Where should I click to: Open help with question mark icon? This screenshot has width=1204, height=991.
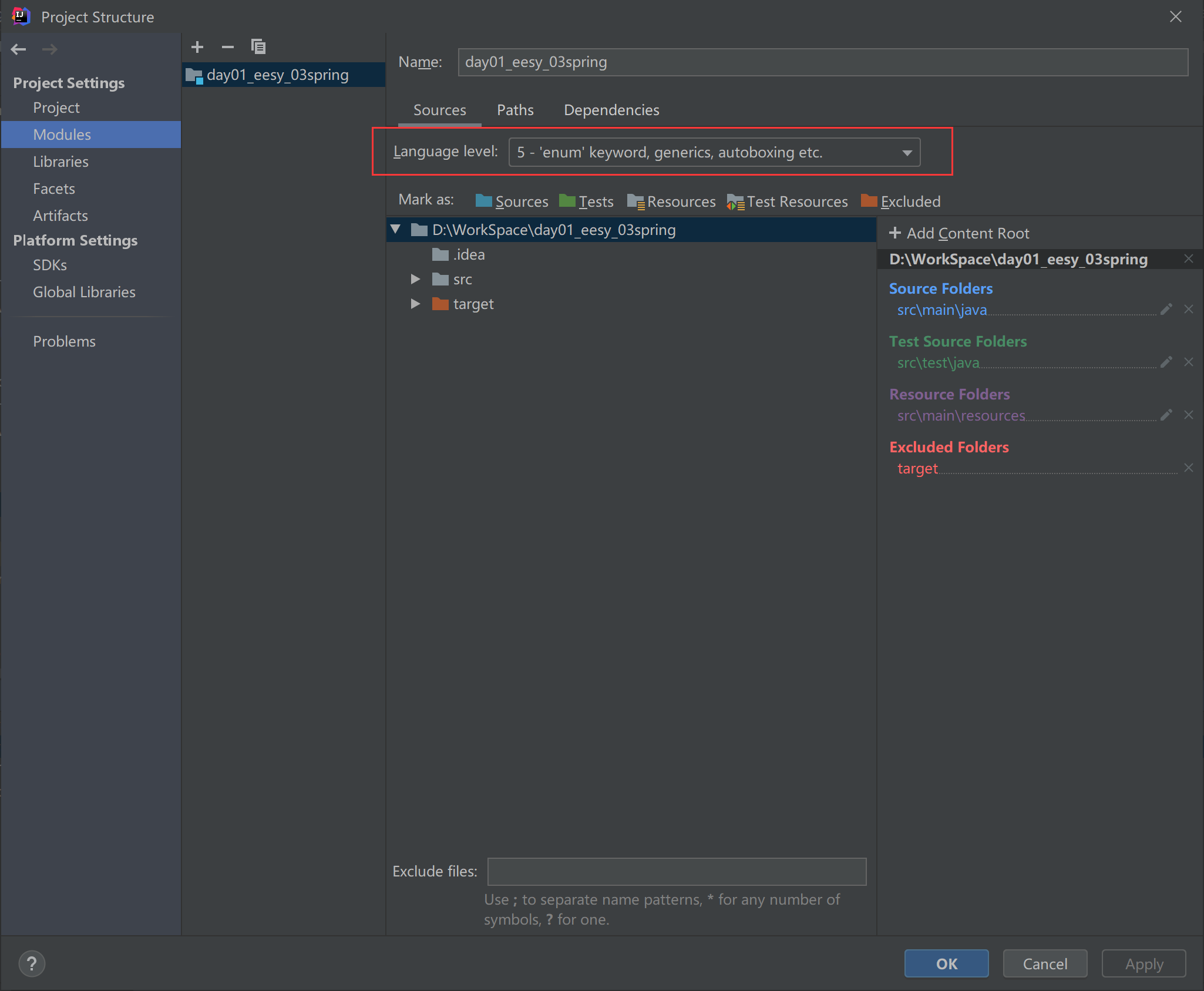[32, 964]
